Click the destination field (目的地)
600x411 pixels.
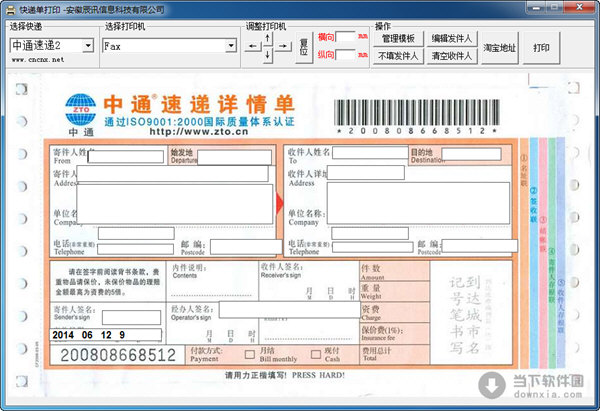[471, 154]
